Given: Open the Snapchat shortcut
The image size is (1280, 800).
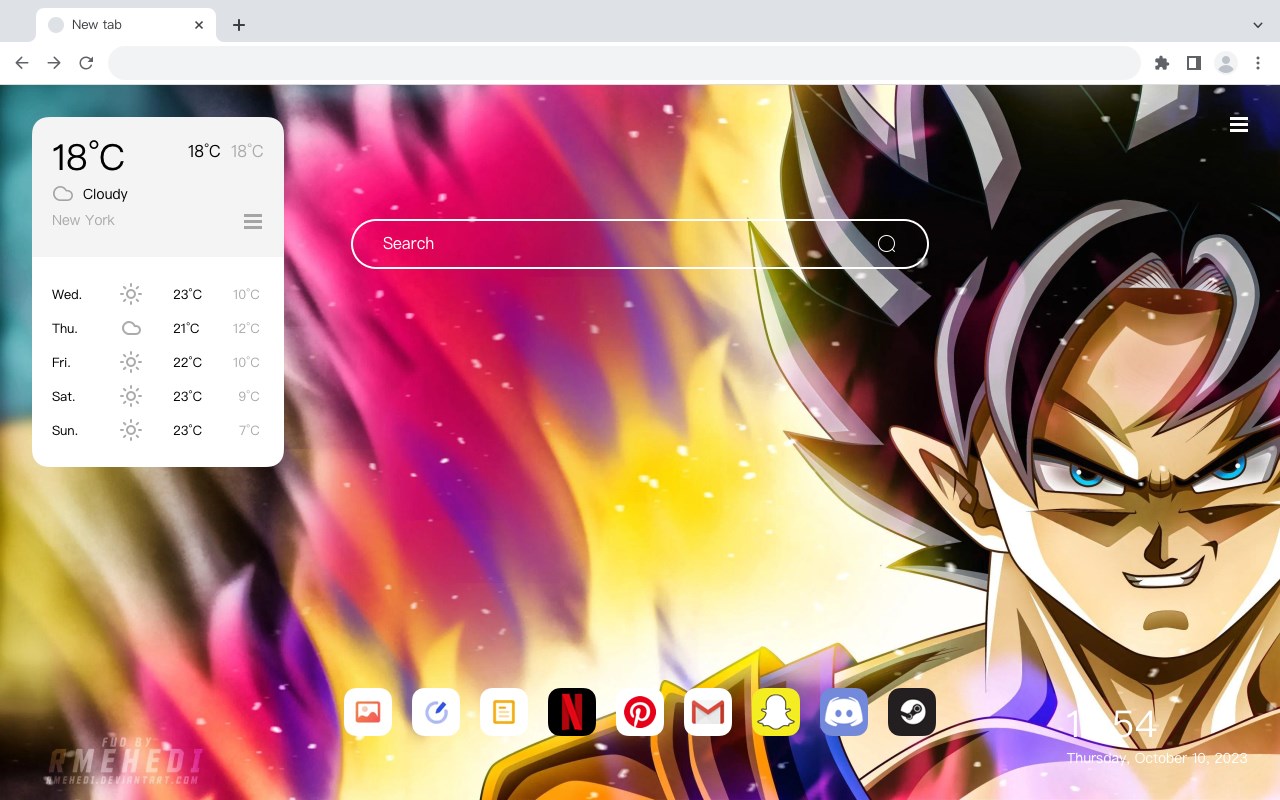Looking at the screenshot, I should click(x=776, y=712).
